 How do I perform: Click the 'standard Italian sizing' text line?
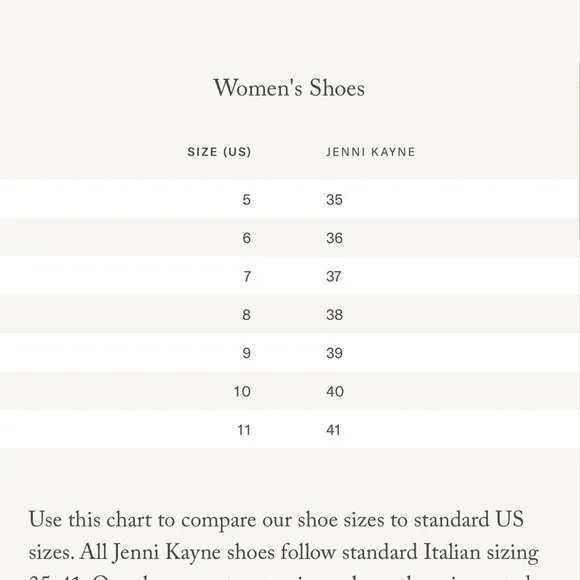[x=284, y=553]
